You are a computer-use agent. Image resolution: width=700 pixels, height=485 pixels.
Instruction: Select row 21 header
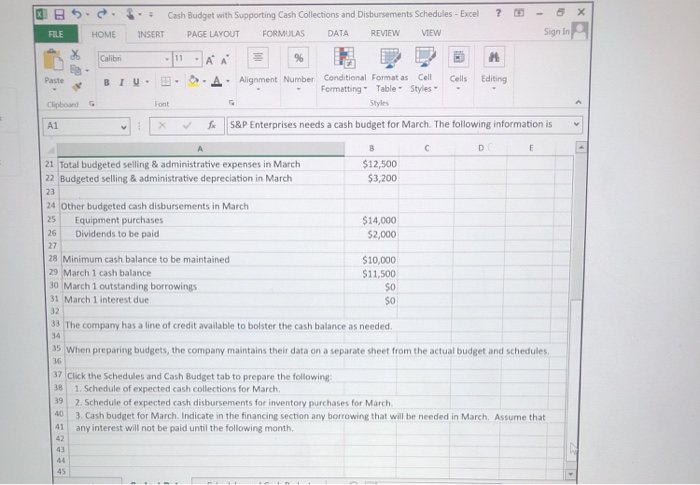(x=50, y=164)
